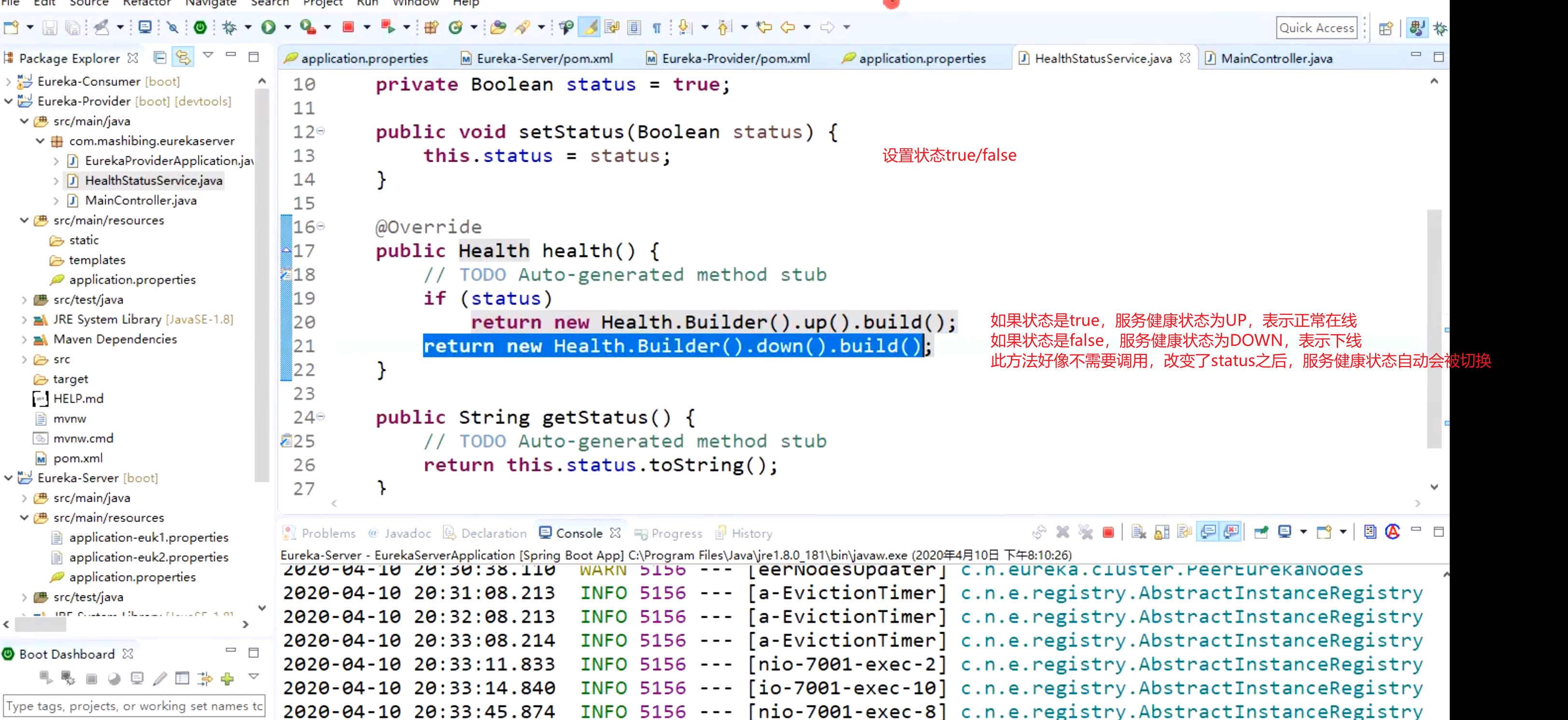Viewport: 1568px width, 720px height.
Task: Toggle Console Scroll Lock button
Action: point(1162,533)
